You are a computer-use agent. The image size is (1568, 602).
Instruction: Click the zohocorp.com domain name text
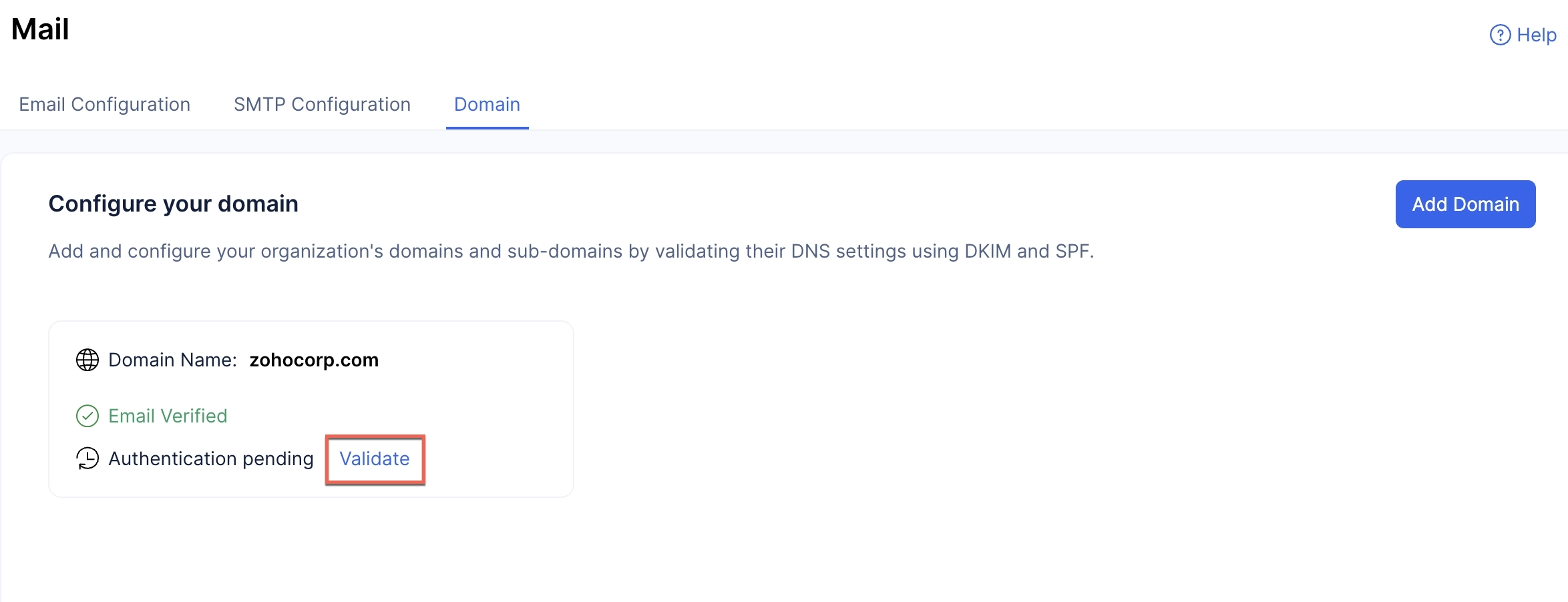pyautogui.click(x=314, y=360)
